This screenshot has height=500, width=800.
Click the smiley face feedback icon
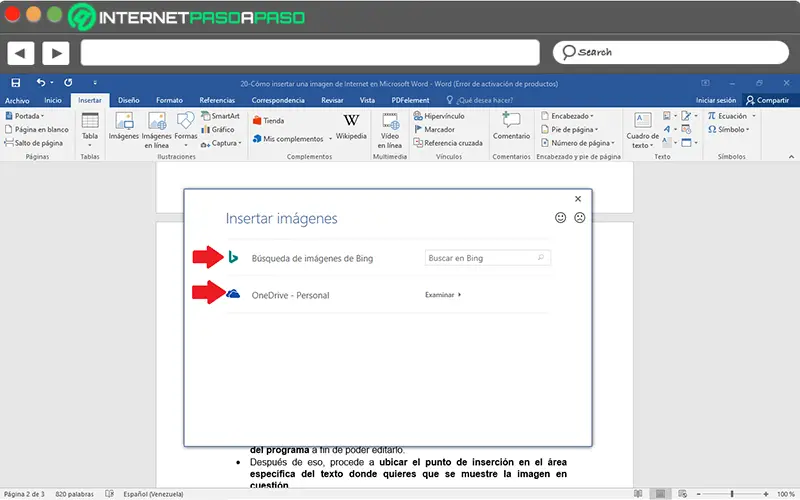560,218
